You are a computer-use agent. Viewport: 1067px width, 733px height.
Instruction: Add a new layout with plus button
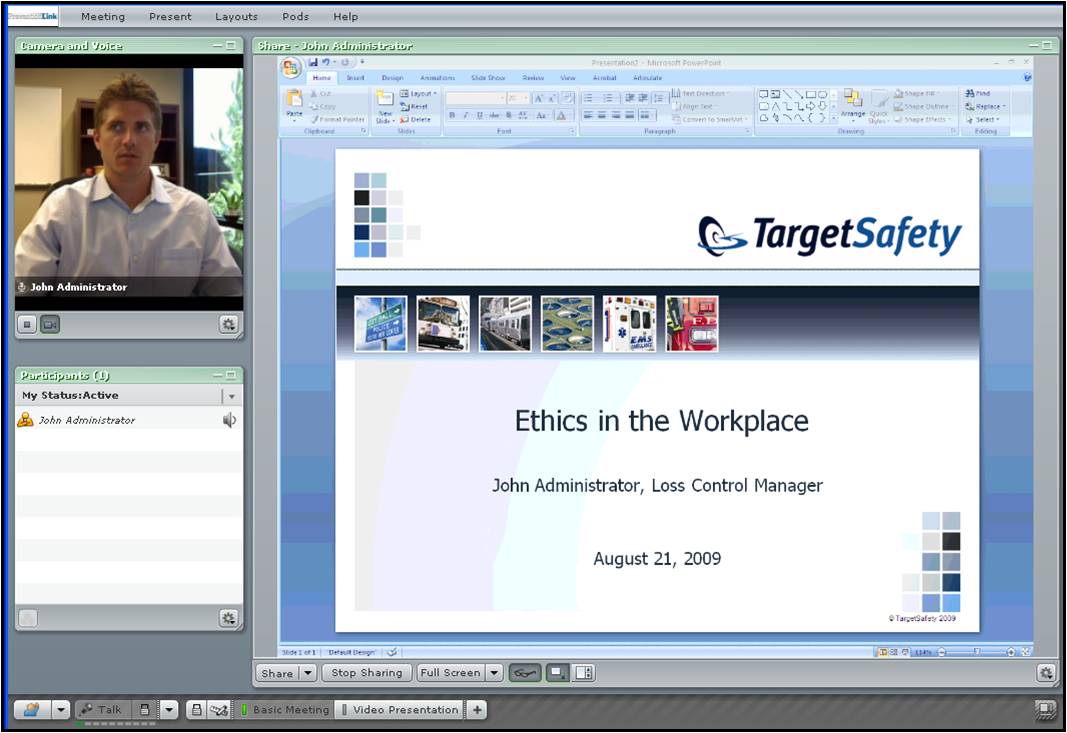[478, 710]
